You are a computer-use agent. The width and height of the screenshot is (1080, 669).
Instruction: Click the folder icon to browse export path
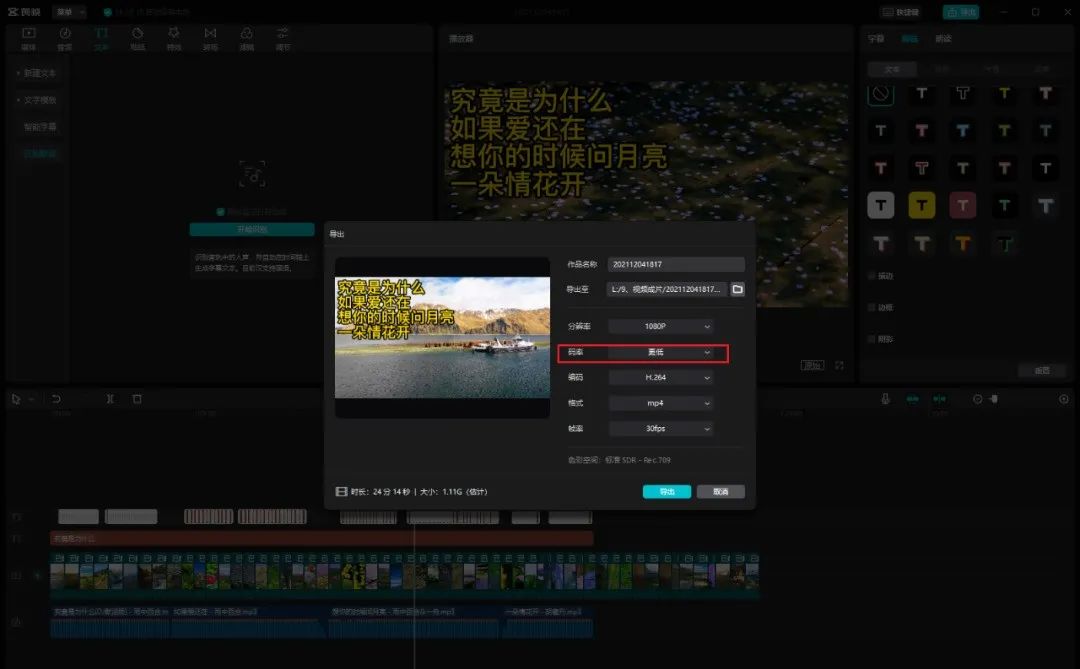coord(737,289)
